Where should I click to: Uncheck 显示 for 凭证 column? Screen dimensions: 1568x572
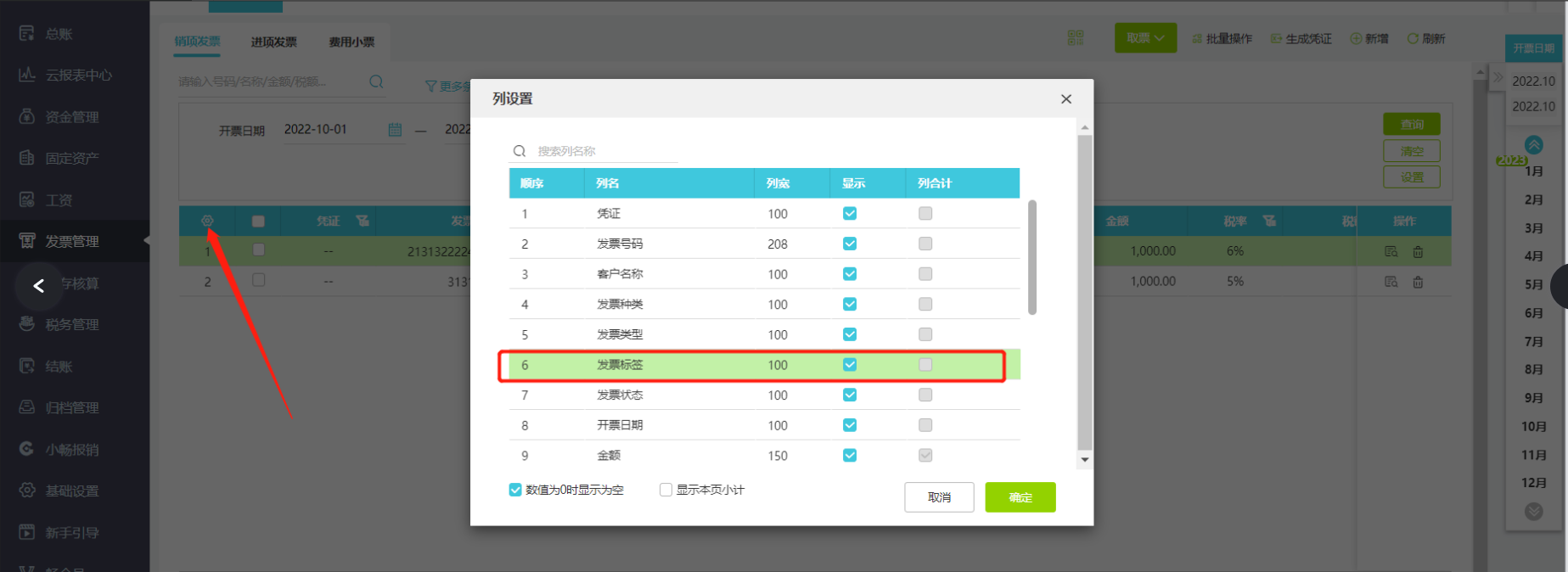850,214
